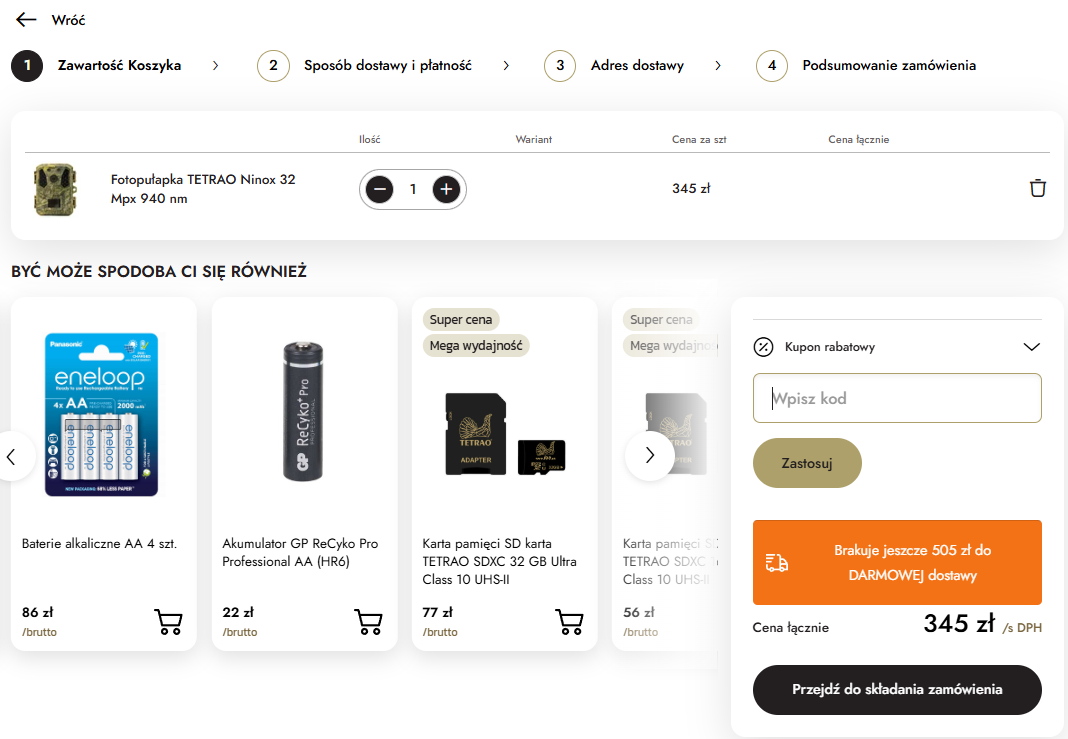Add Panasonic eneloop batteries to cart

pos(169,622)
